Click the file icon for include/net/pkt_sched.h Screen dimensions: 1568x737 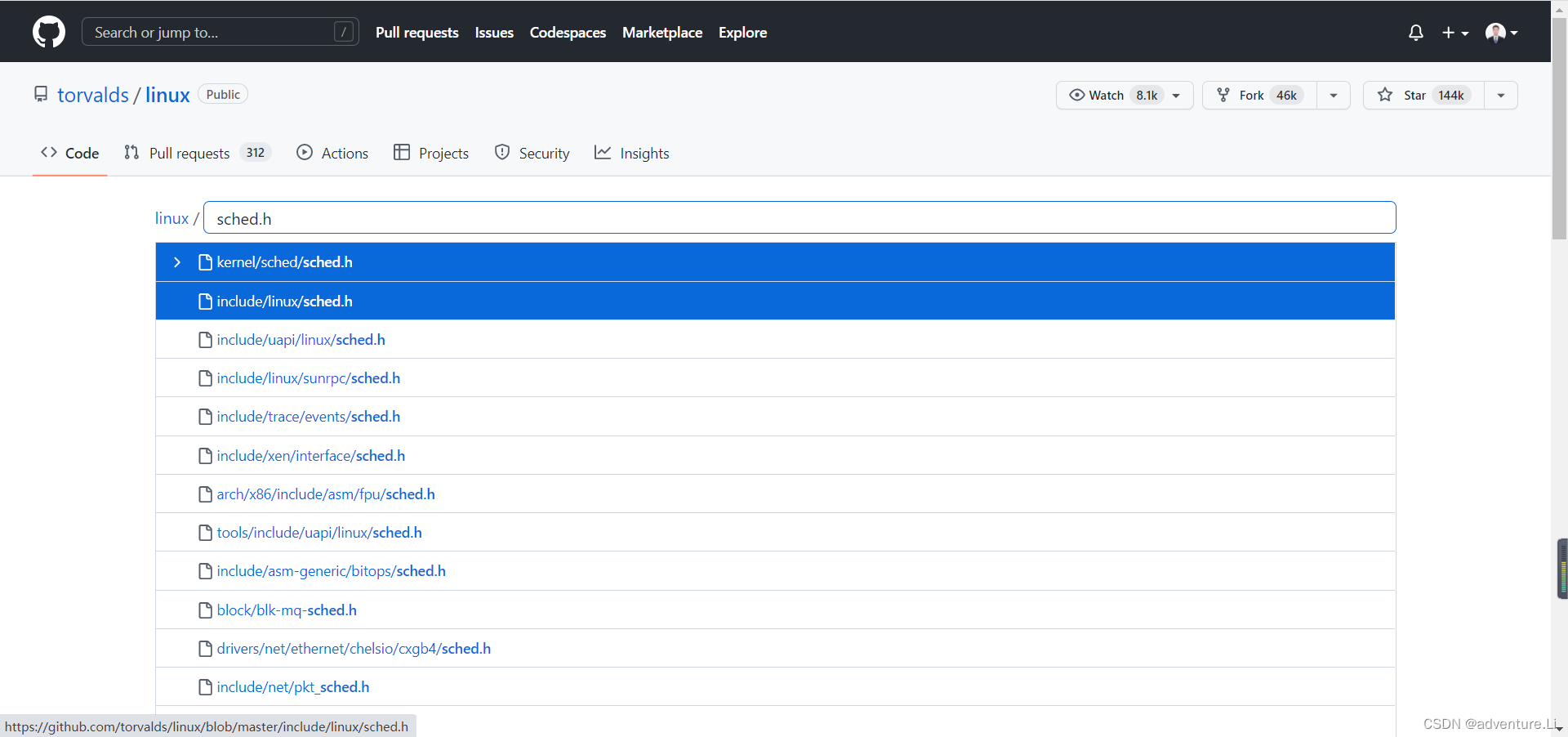point(205,687)
